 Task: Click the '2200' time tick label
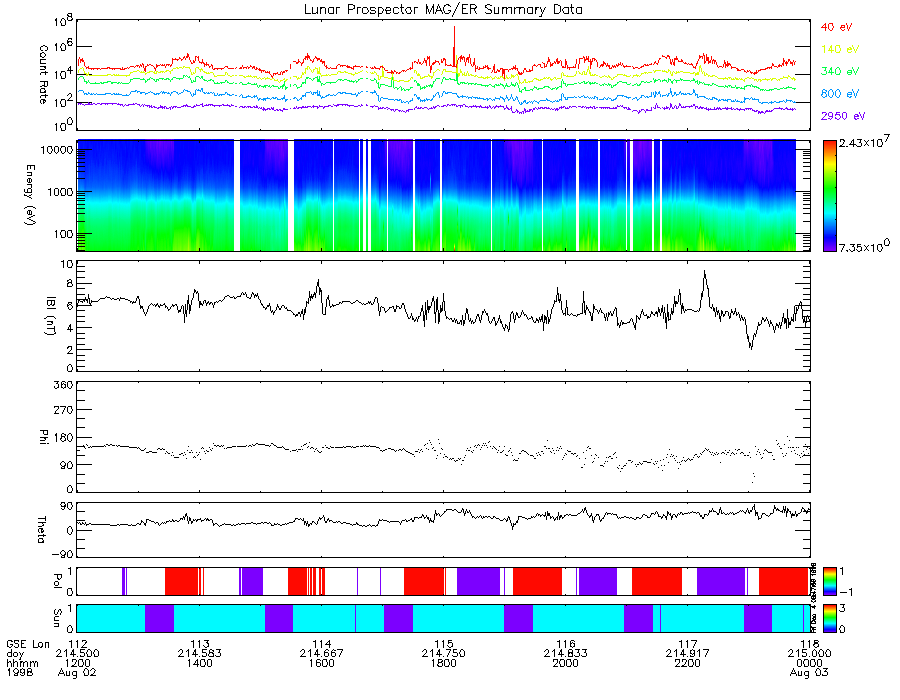pyautogui.click(x=688, y=663)
